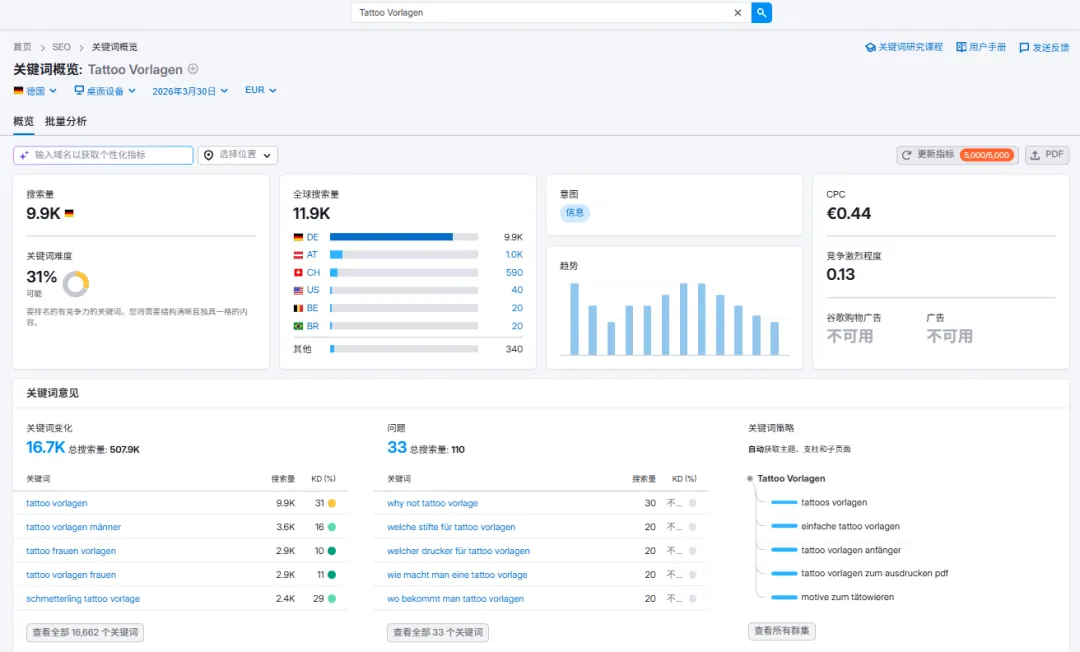Screen dimensions: 1080x652
Task: Open 关键词研究课程 graduation cap link
Action: coord(903,47)
